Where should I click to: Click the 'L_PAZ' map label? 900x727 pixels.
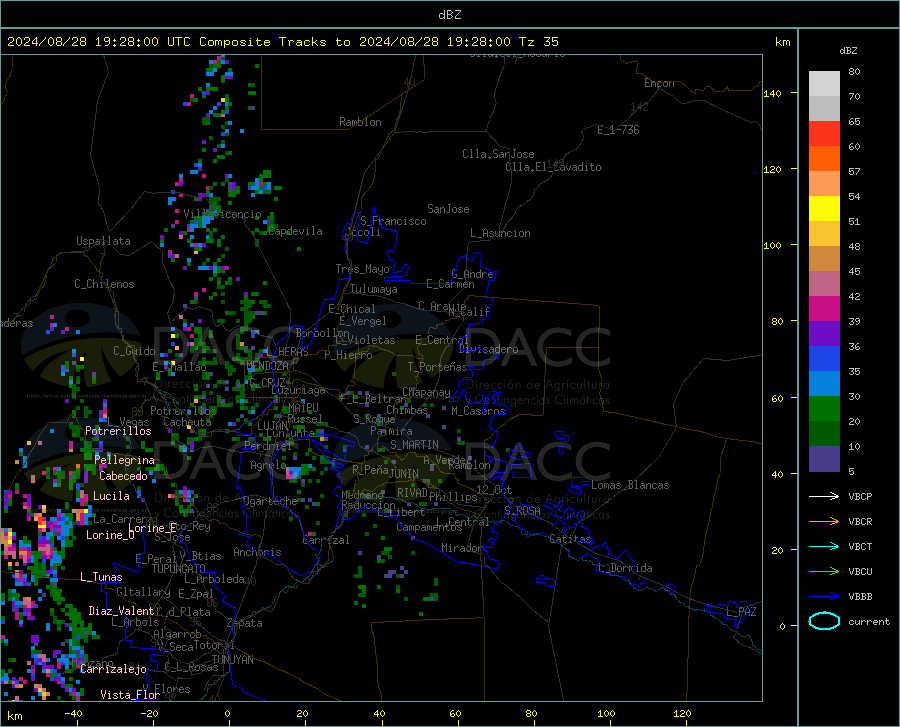(x=741, y=612)
